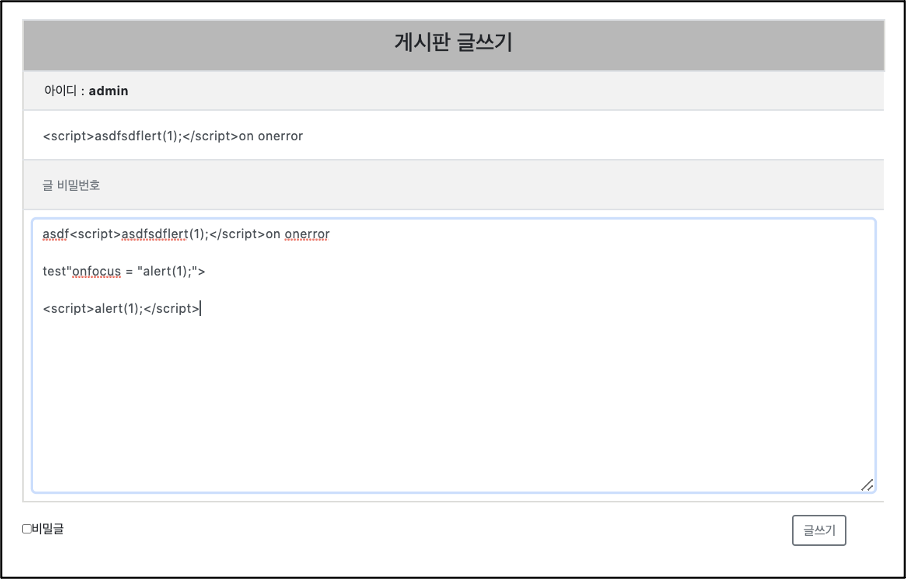Enable the 비밀글 checkbox
906x580 pixels.
click(x=27, y=529)
